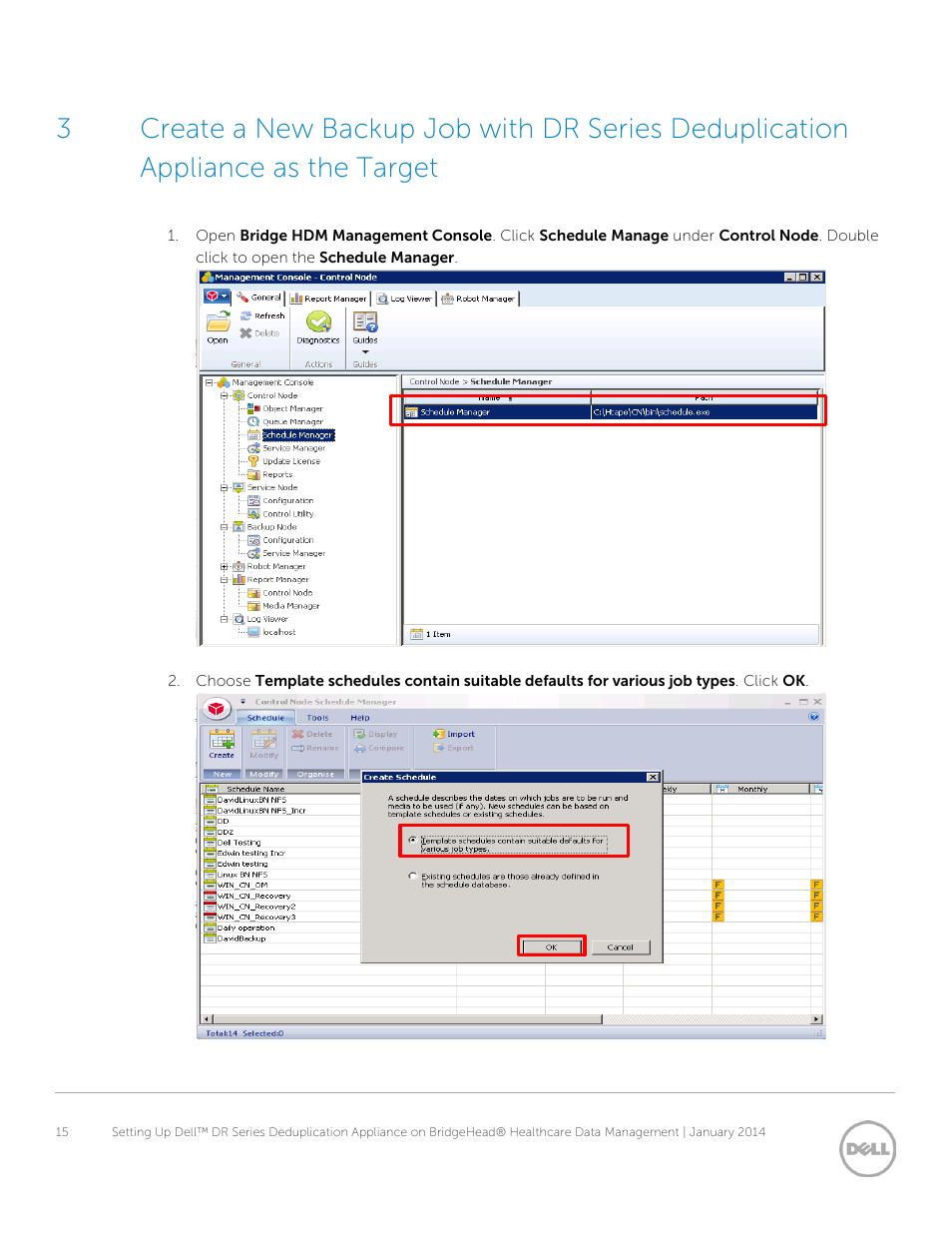
Task: Select localhost under Log Viewer
Action: [x=278, y=632]
